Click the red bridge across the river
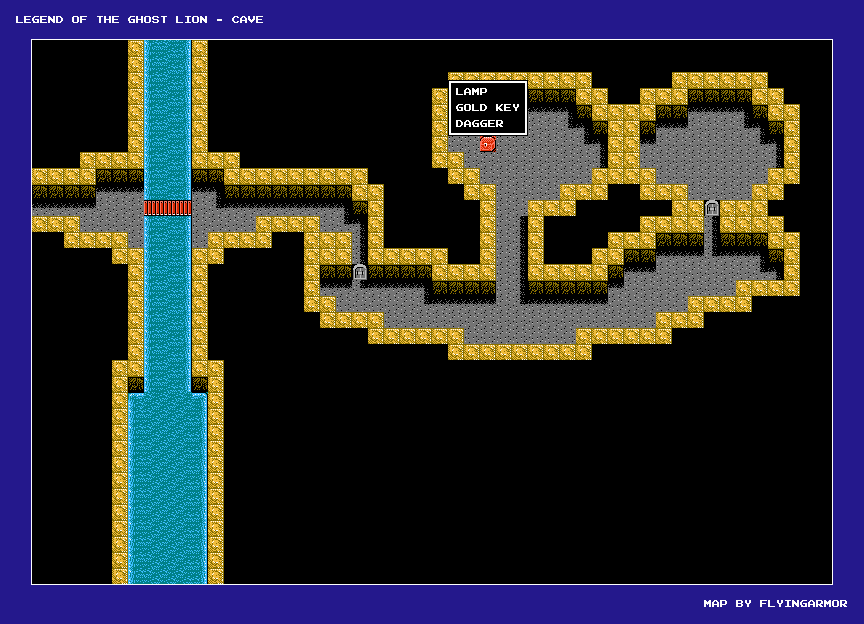This screenshot has height=624, width=864. tap(167, 208)
